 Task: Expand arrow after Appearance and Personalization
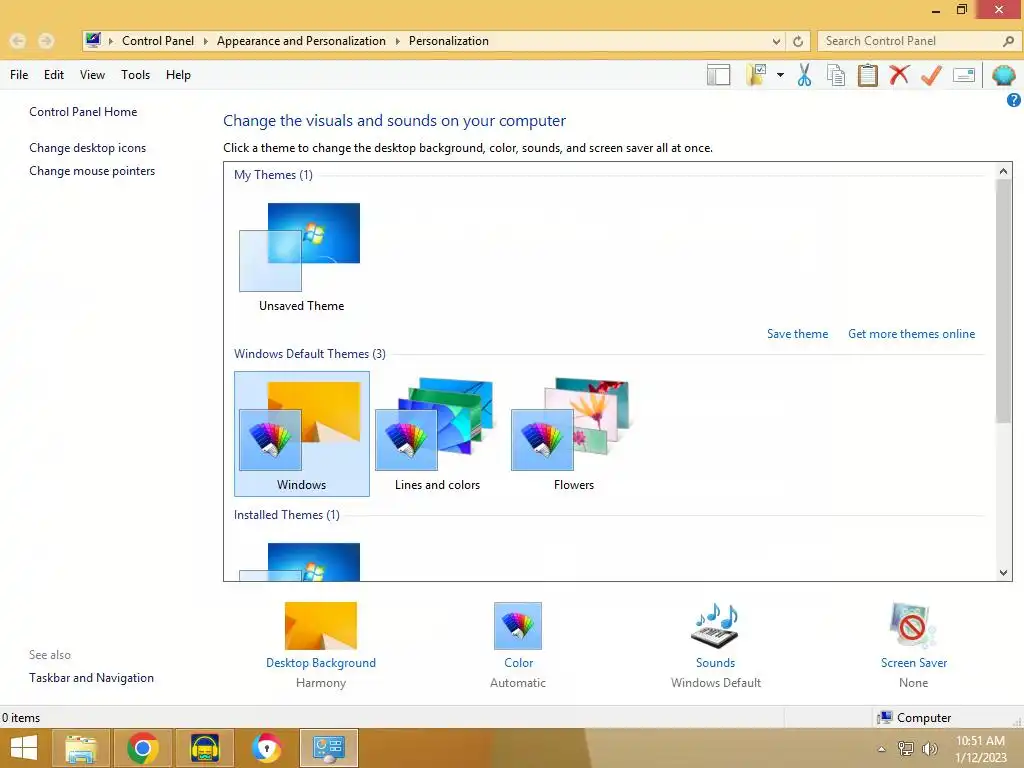pos(397,41)
